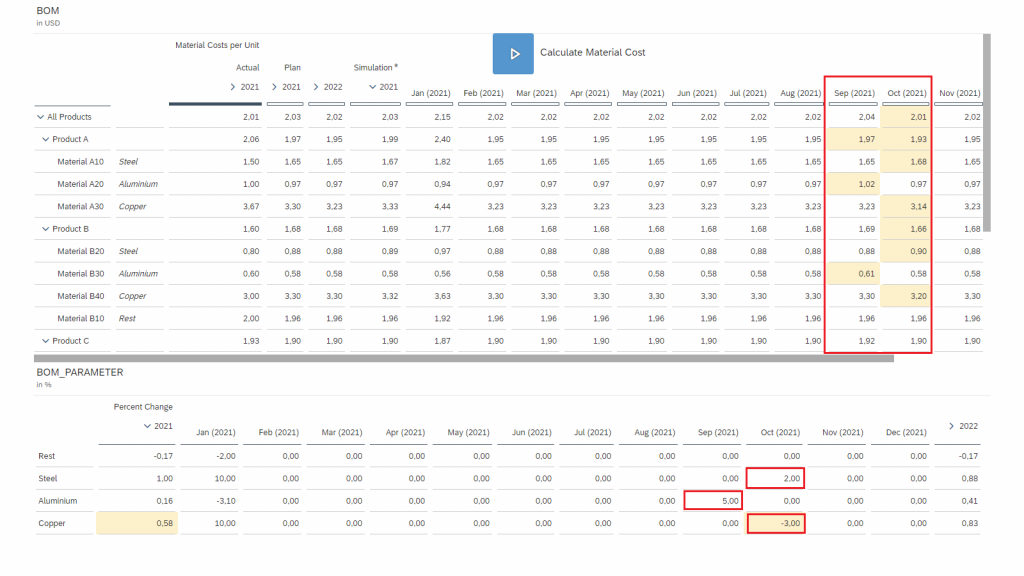Click the Oct (2021) header in BOM_PARAMETER table
The height and width of the screenshot is (576, 1024).
(780, 432)
